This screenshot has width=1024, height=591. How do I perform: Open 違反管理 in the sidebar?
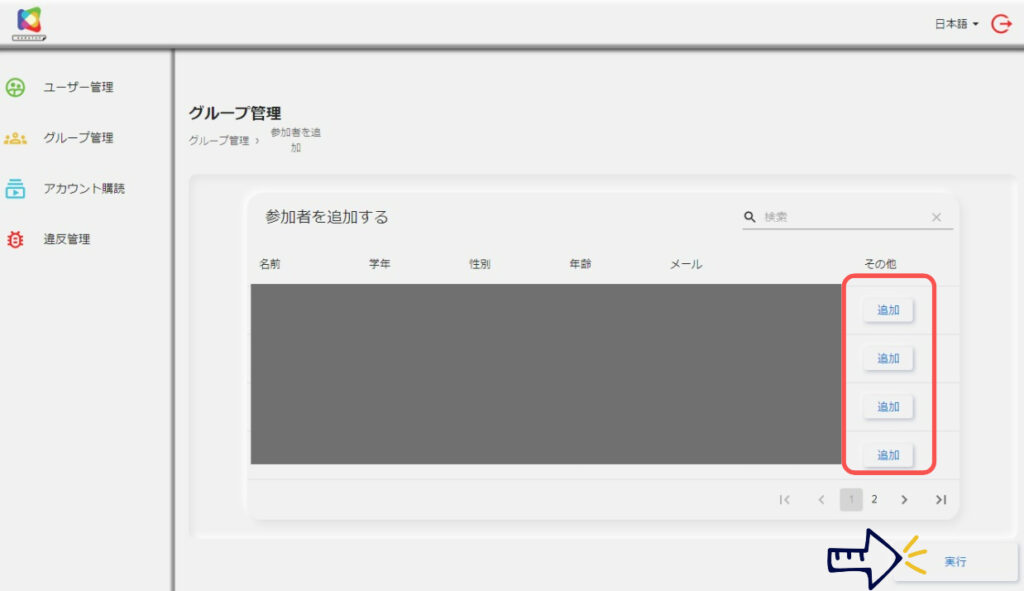pyautogui.click(x=67, y=239)
